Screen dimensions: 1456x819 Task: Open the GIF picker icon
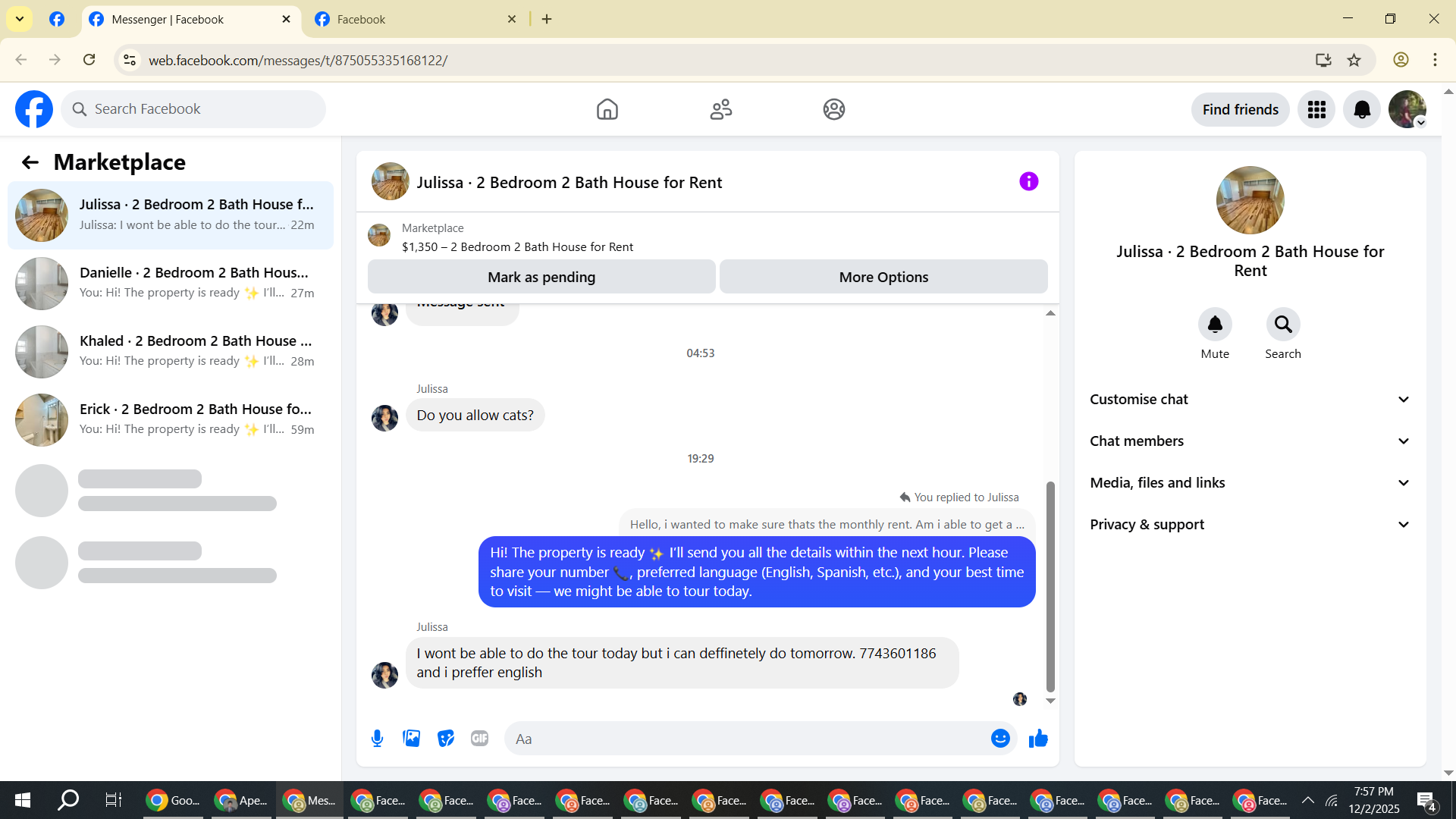(x=479, y=739)
